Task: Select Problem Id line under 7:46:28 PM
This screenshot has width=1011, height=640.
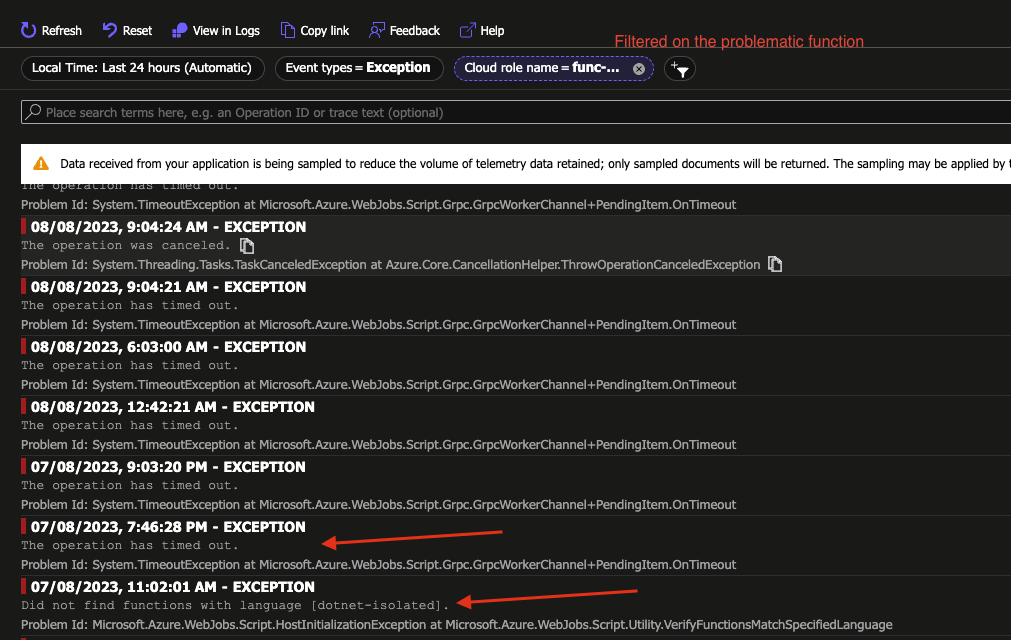Action: 378,564
